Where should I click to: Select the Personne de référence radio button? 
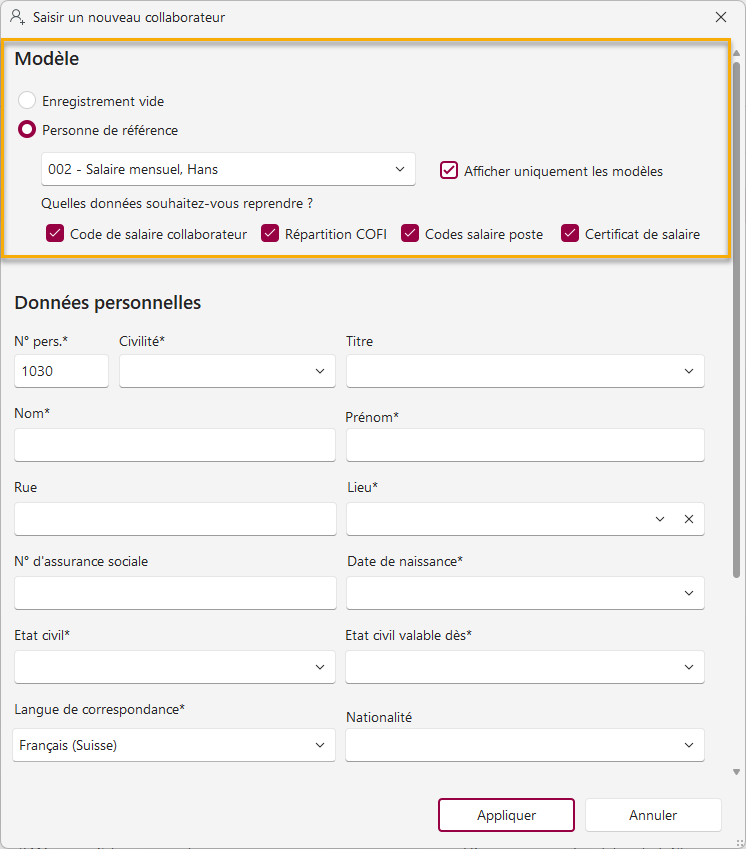pyautogui.click(x=27, y=130)
